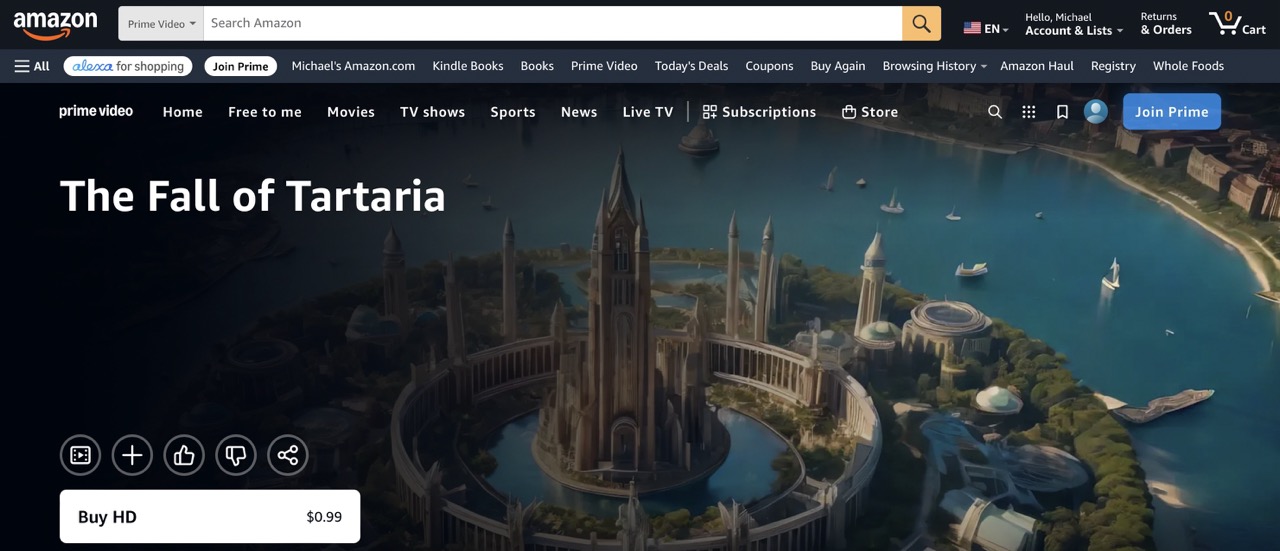The image size is (1280, 551).
Task: Open Today's Deals
Action: click(691, 66)
